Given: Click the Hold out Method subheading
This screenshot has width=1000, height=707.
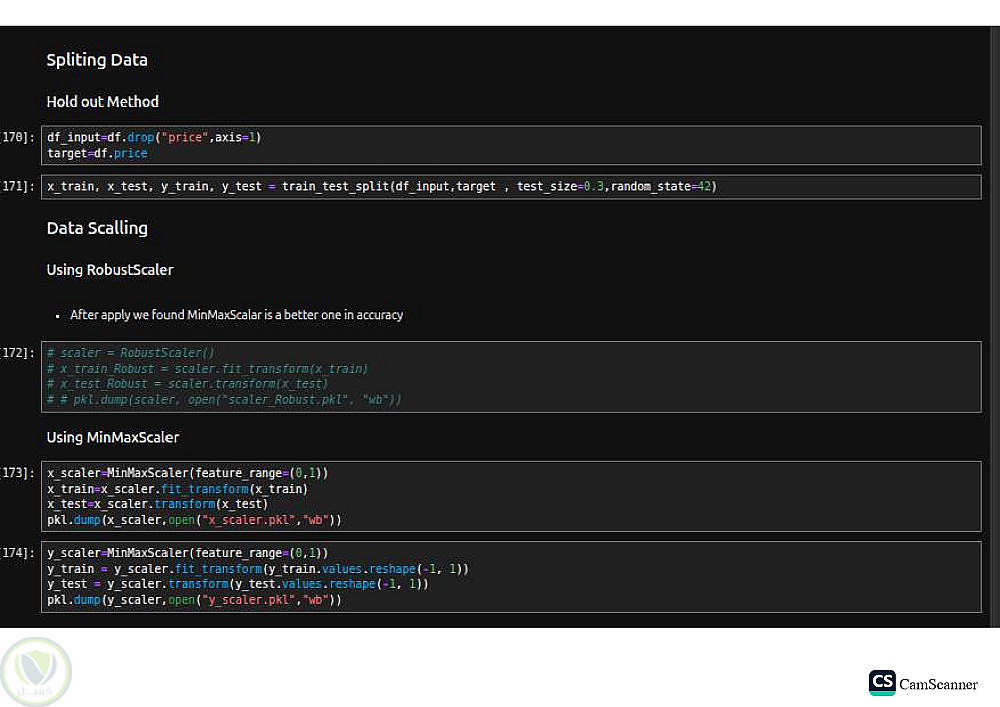Looking at the screenshot, I should pyautogui.click(x=102, y=102).
